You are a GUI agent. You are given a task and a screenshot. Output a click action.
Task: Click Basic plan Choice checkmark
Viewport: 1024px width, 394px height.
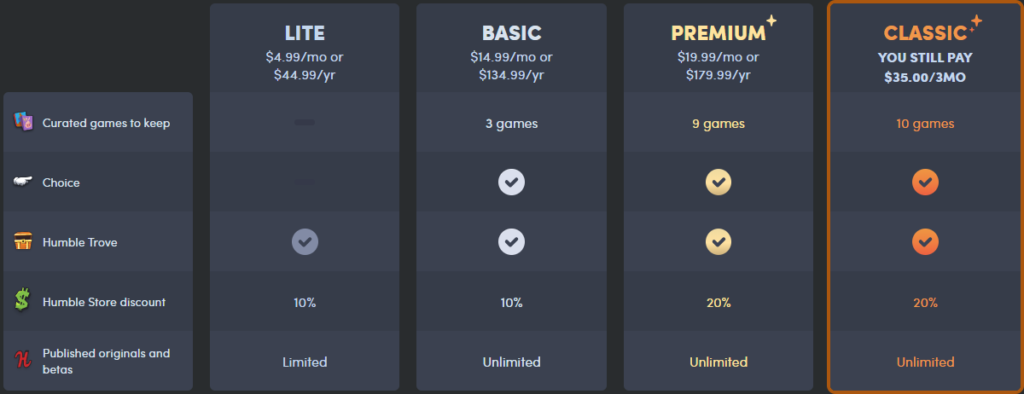tap(511, 182)
